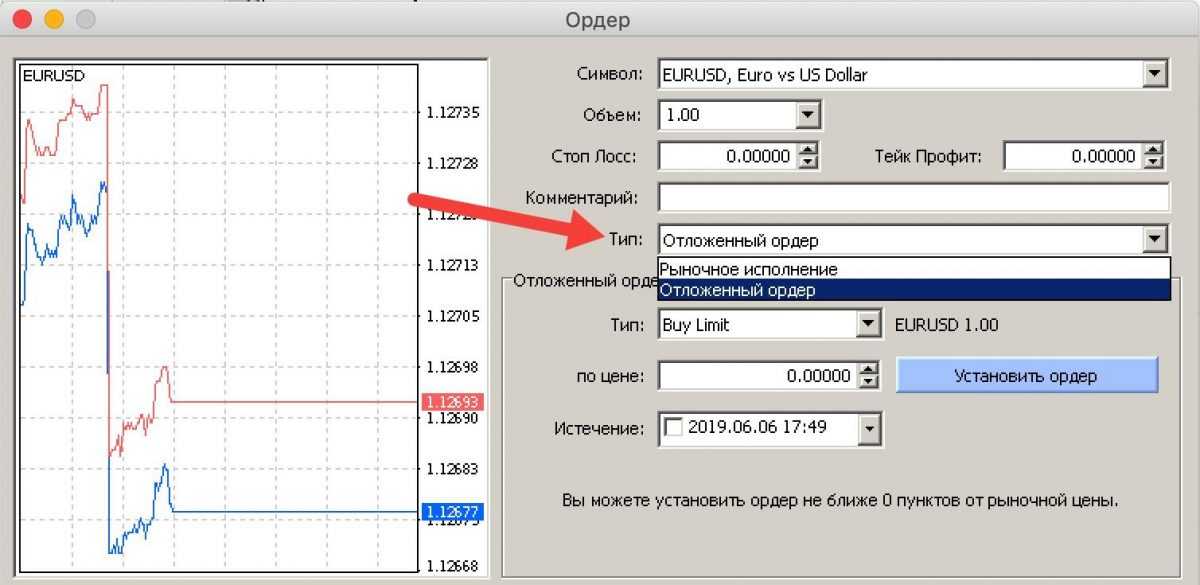Click the Комментарий text field
This screenshot has height=585, width=1200.
point(913,198)
